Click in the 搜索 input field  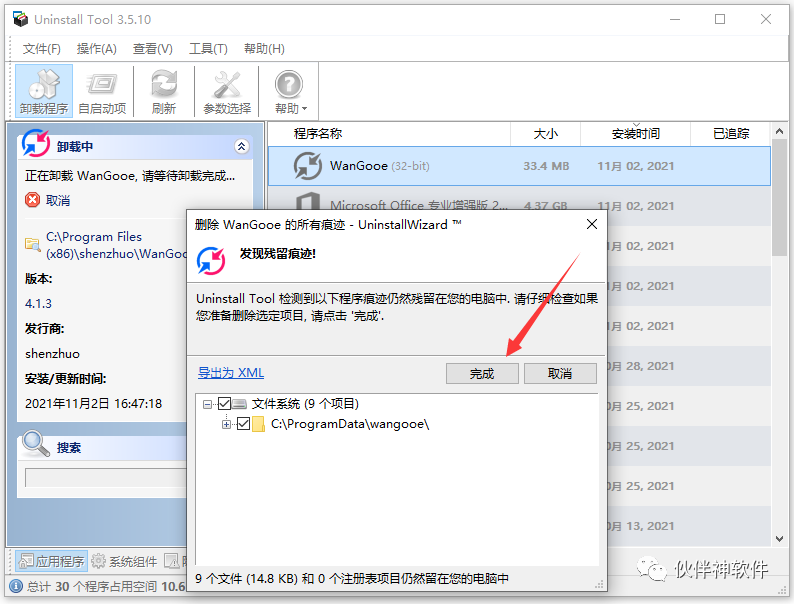click(x=106, y=477)
